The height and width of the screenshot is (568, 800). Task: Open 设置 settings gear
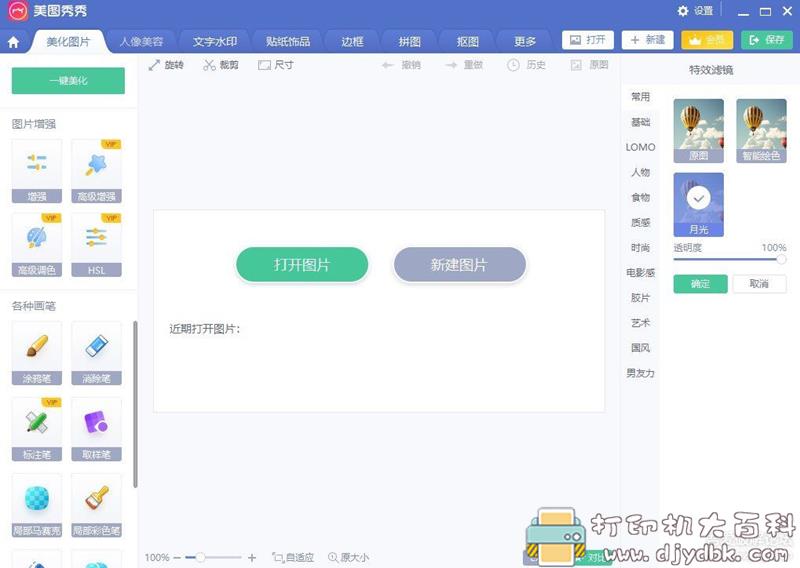pos(695,11)
